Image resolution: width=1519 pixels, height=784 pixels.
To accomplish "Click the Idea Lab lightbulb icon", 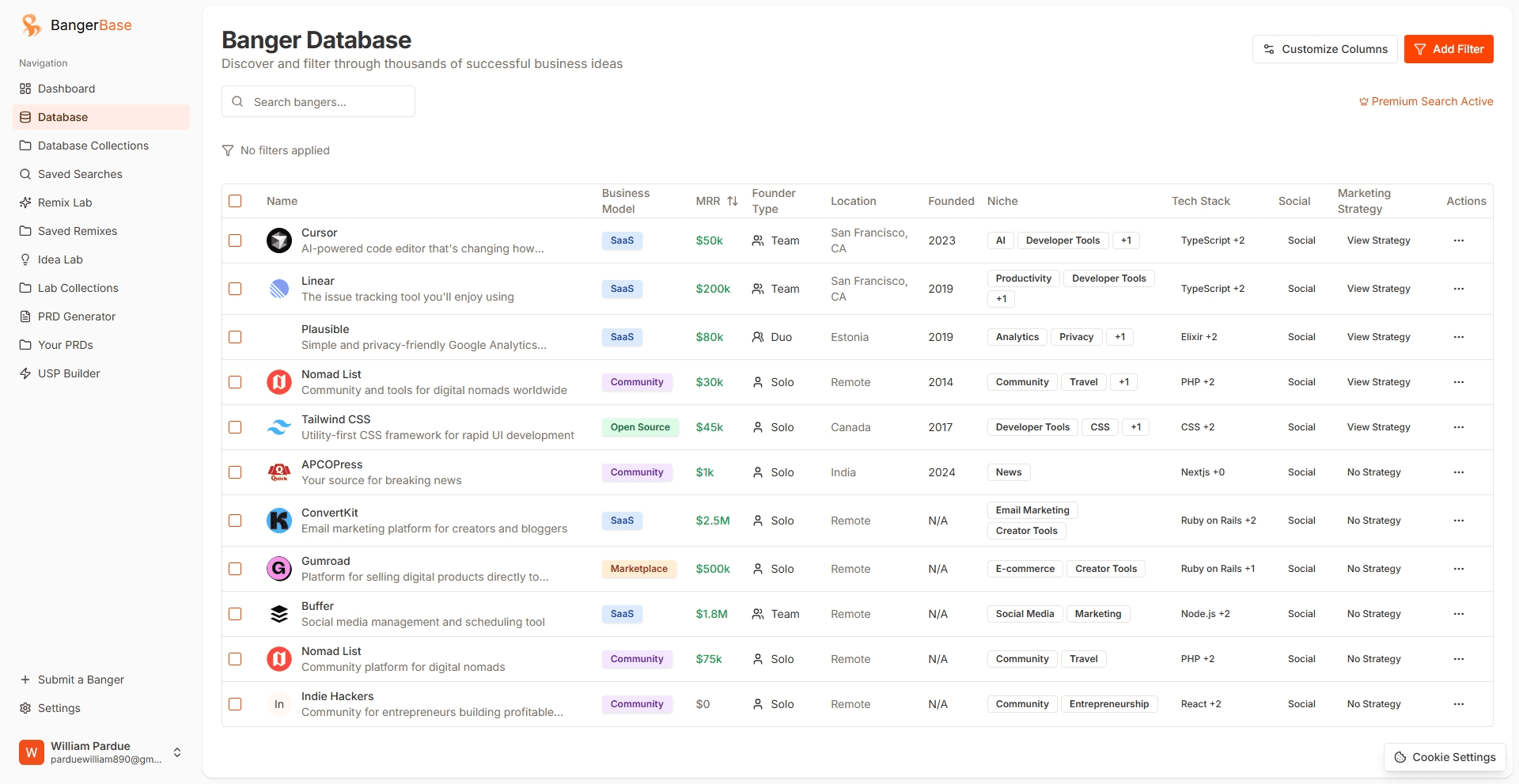I will pyautogui.click(x=25, y=259).
